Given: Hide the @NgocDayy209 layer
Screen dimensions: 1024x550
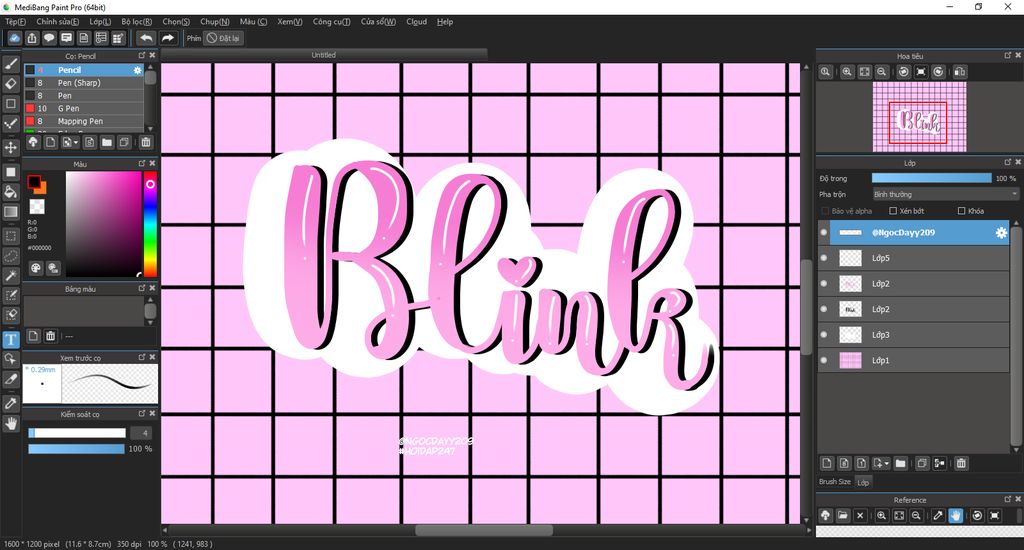Looking at the screenshot, I should pos(824,233).
